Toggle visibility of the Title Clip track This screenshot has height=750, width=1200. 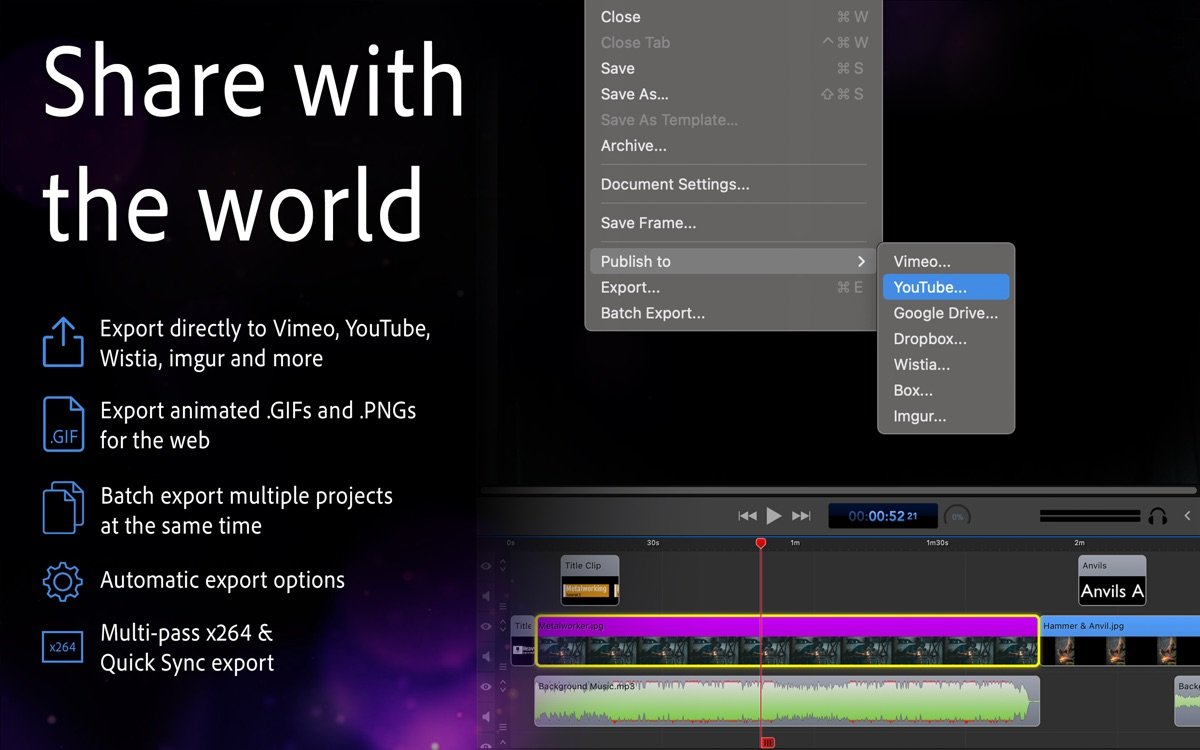(x=487, y=566)
